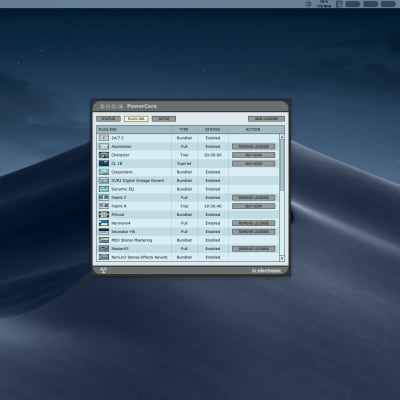
Task: Open the Setup tab
Action: [x=164, y=119]
